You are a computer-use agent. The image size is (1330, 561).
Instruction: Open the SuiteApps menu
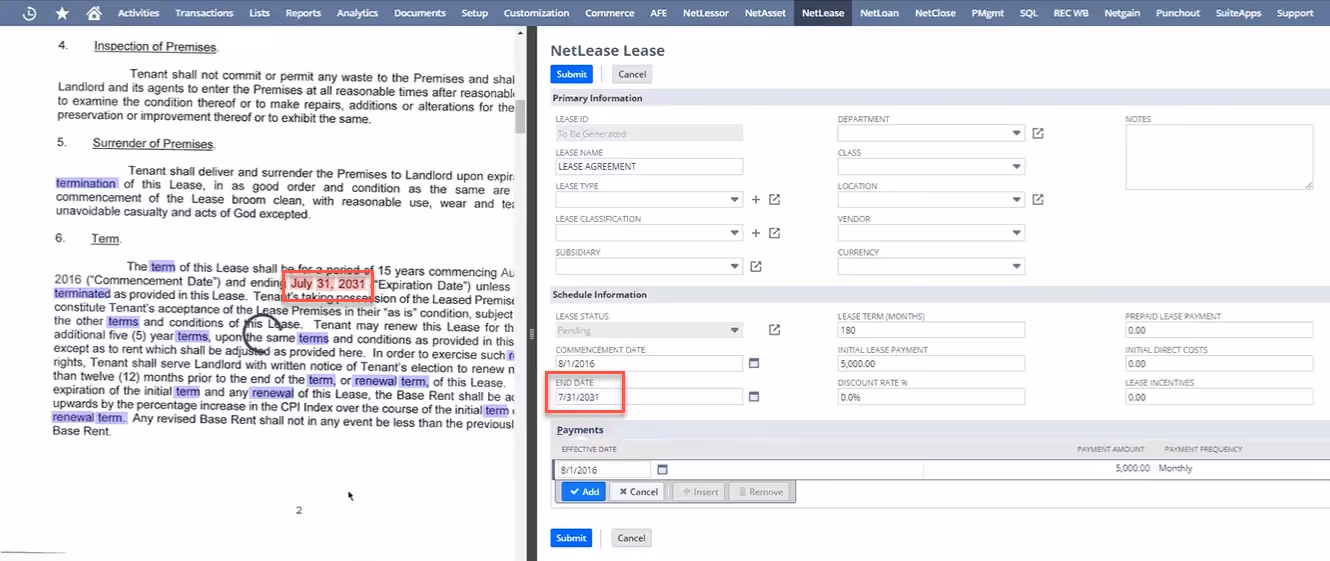point(1238,13)
